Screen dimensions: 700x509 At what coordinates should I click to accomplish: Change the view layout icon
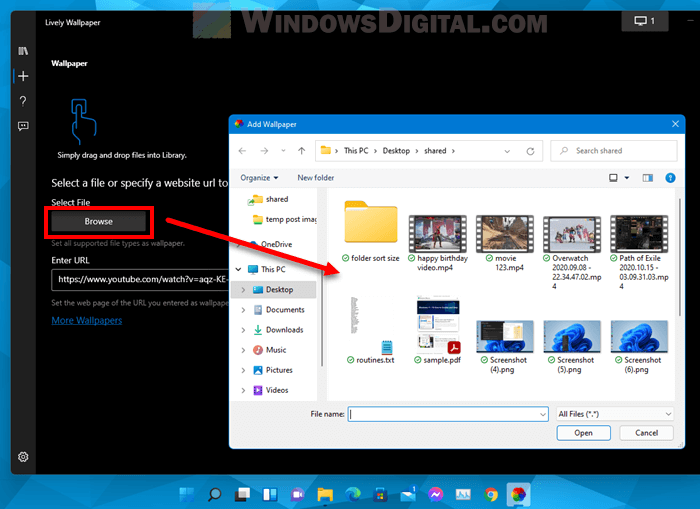pyautogui.click(x=613, y=178)
